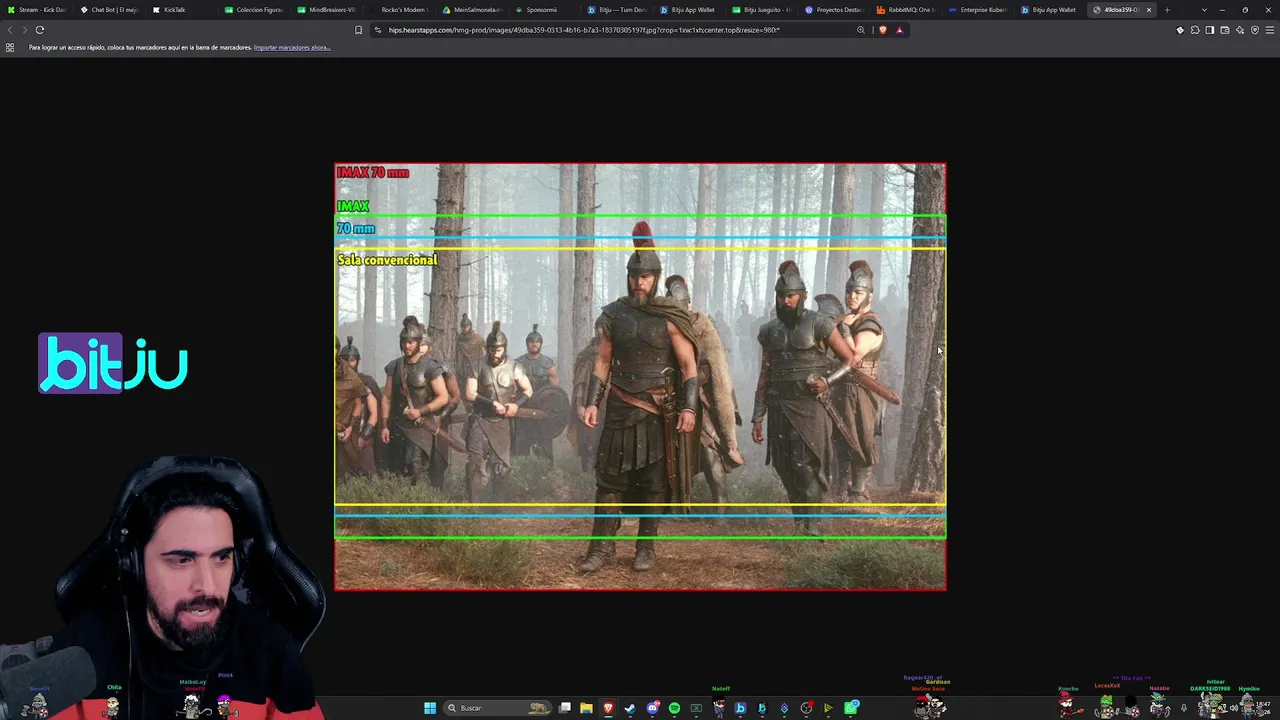1280x720 pixels.
Task: Click the system clock in the taskbar
Action: pos(1262,708)
